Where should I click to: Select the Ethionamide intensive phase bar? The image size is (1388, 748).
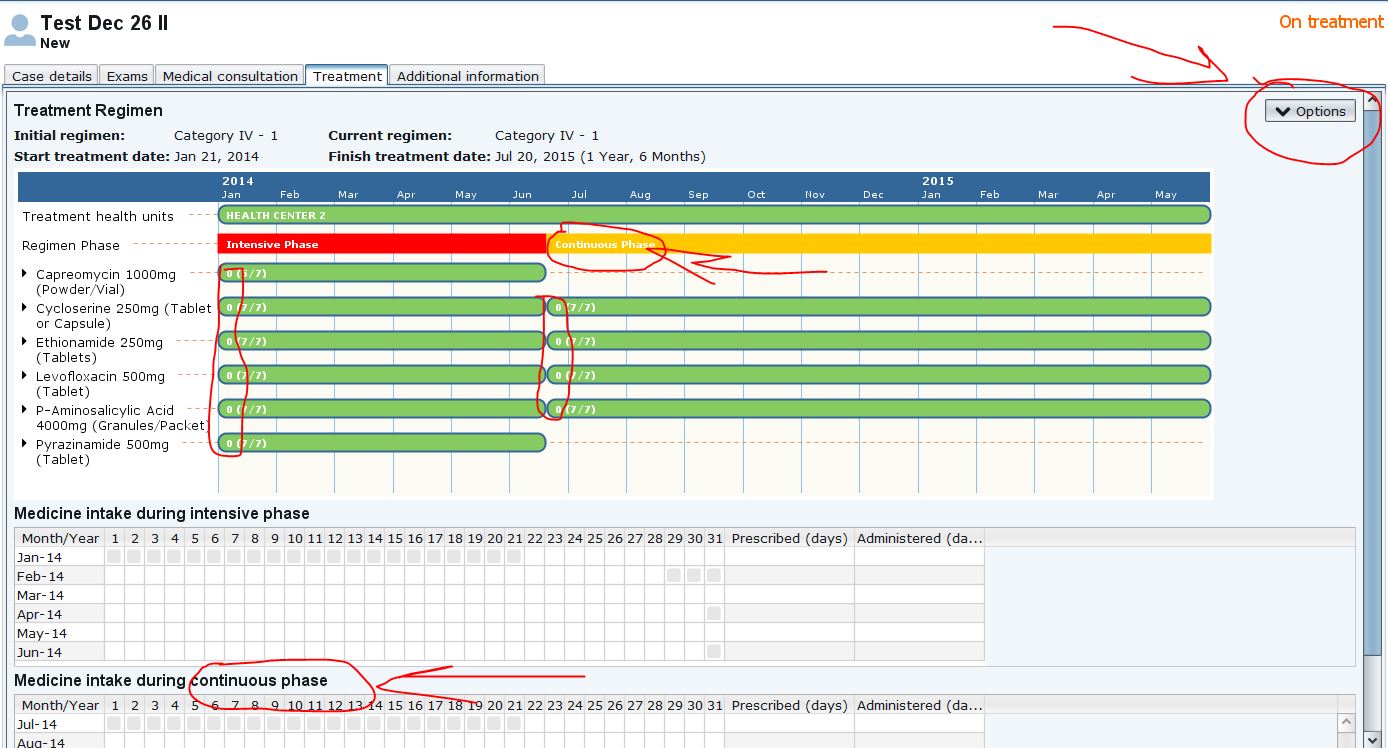(x=382, y=341)
